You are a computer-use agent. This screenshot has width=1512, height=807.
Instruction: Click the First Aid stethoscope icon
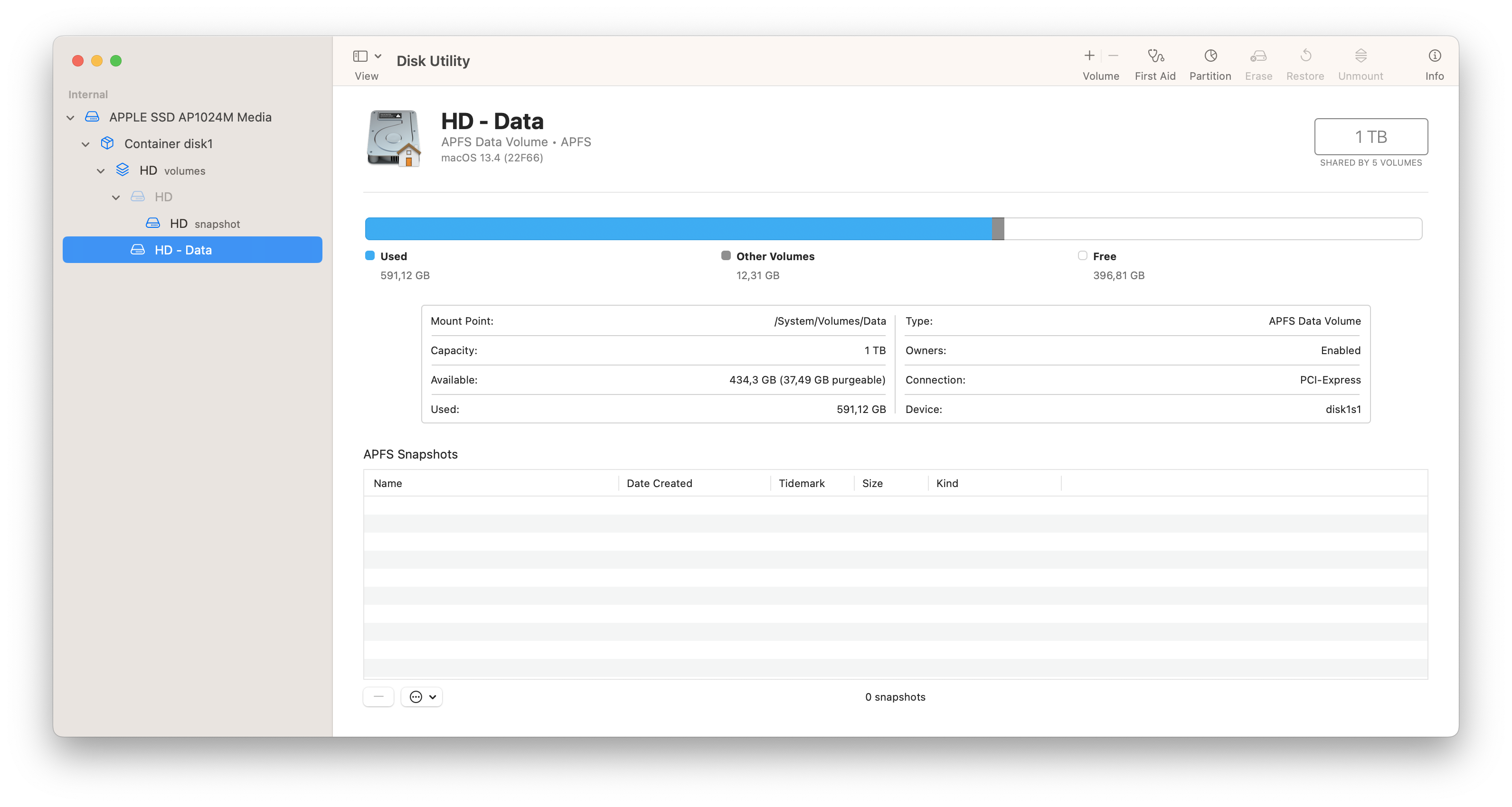(x=1155, y=56)
